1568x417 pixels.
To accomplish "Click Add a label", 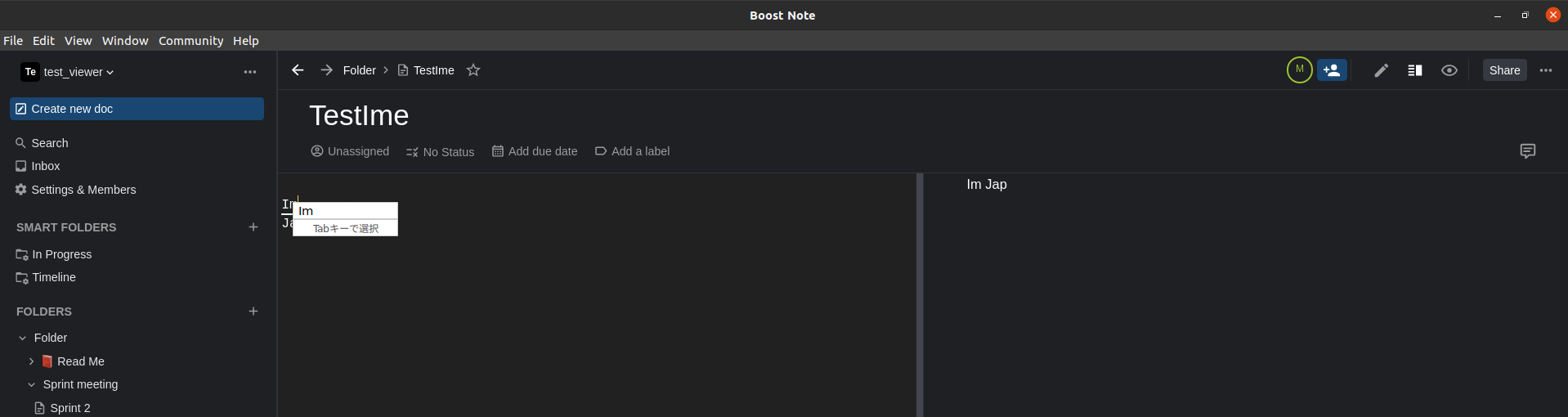I will tap(632, 151).
